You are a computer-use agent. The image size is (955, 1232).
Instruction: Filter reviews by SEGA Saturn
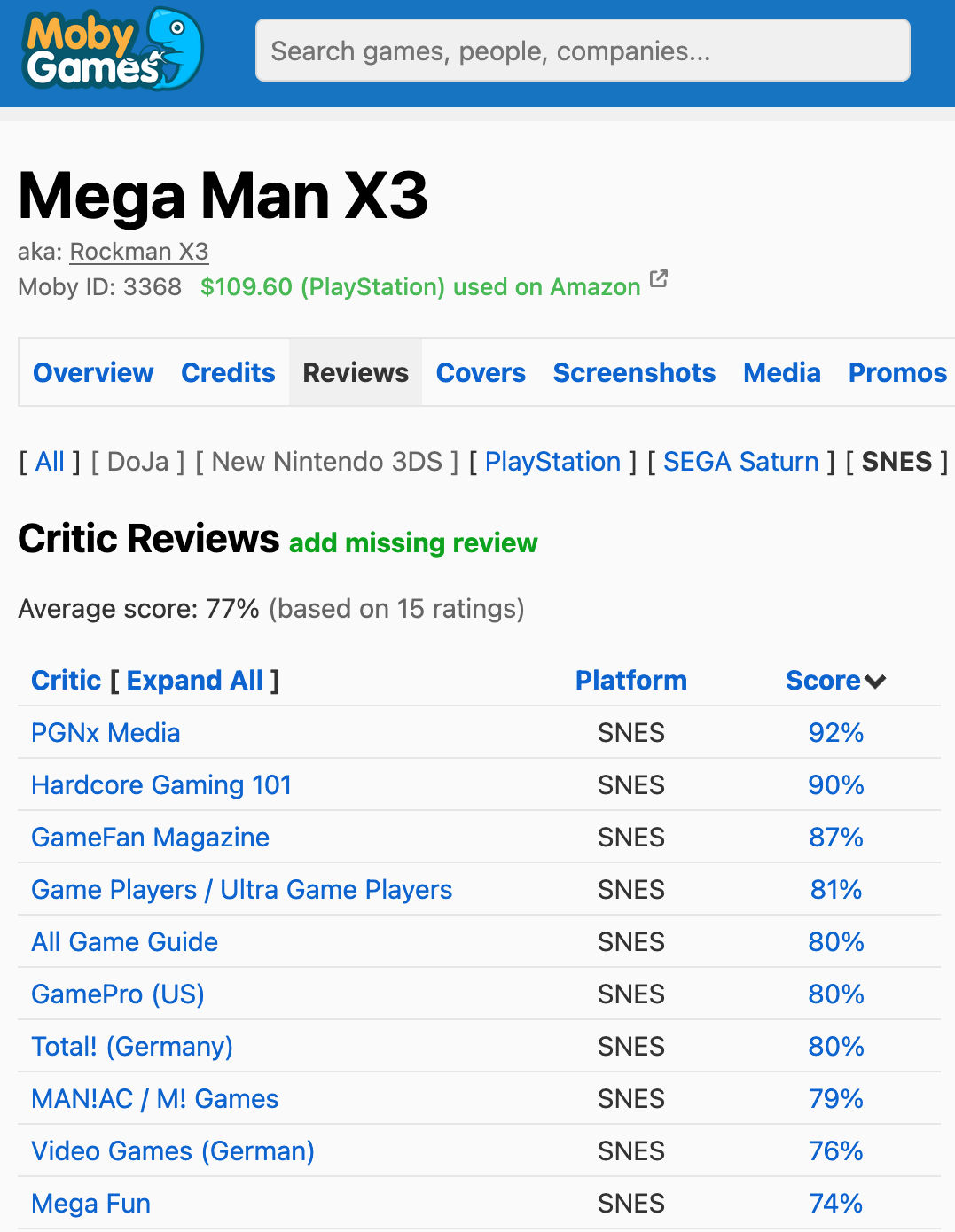click(740, 462)
